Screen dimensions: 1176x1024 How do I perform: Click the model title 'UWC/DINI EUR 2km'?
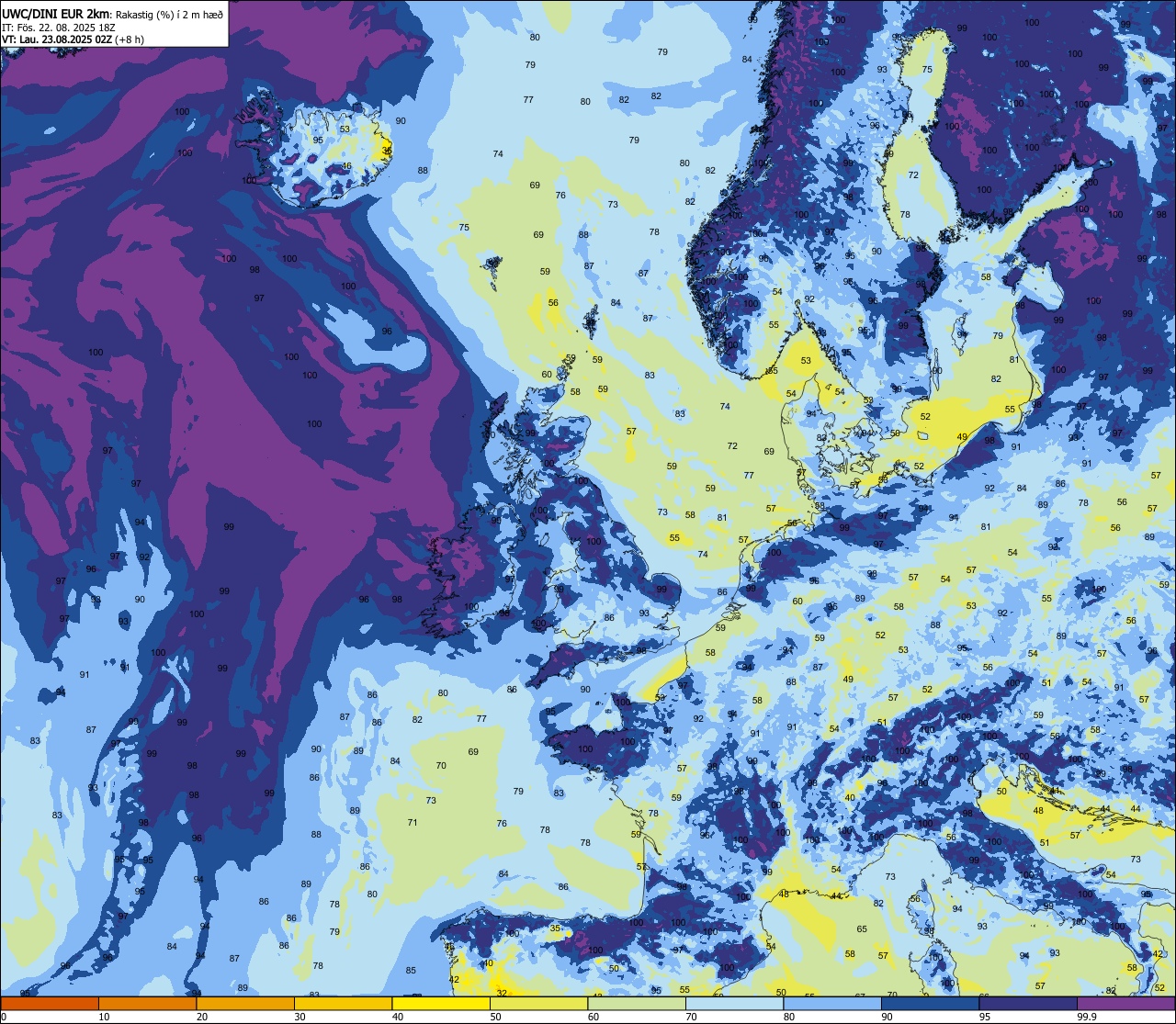[55, 13]
